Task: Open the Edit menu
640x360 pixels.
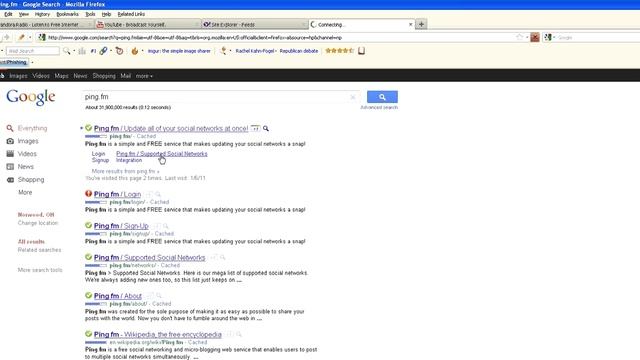Action: 8,14
